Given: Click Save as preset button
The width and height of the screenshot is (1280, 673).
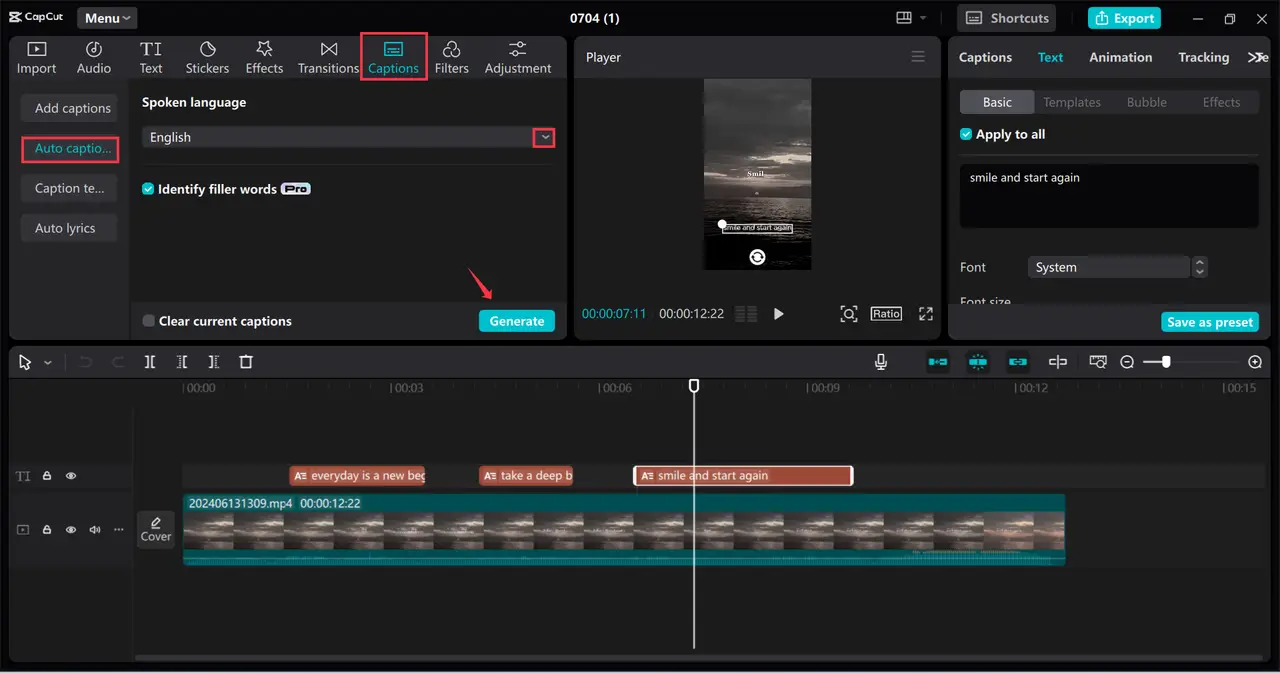Looking at the screenshot, I should tap(1210, 322).
